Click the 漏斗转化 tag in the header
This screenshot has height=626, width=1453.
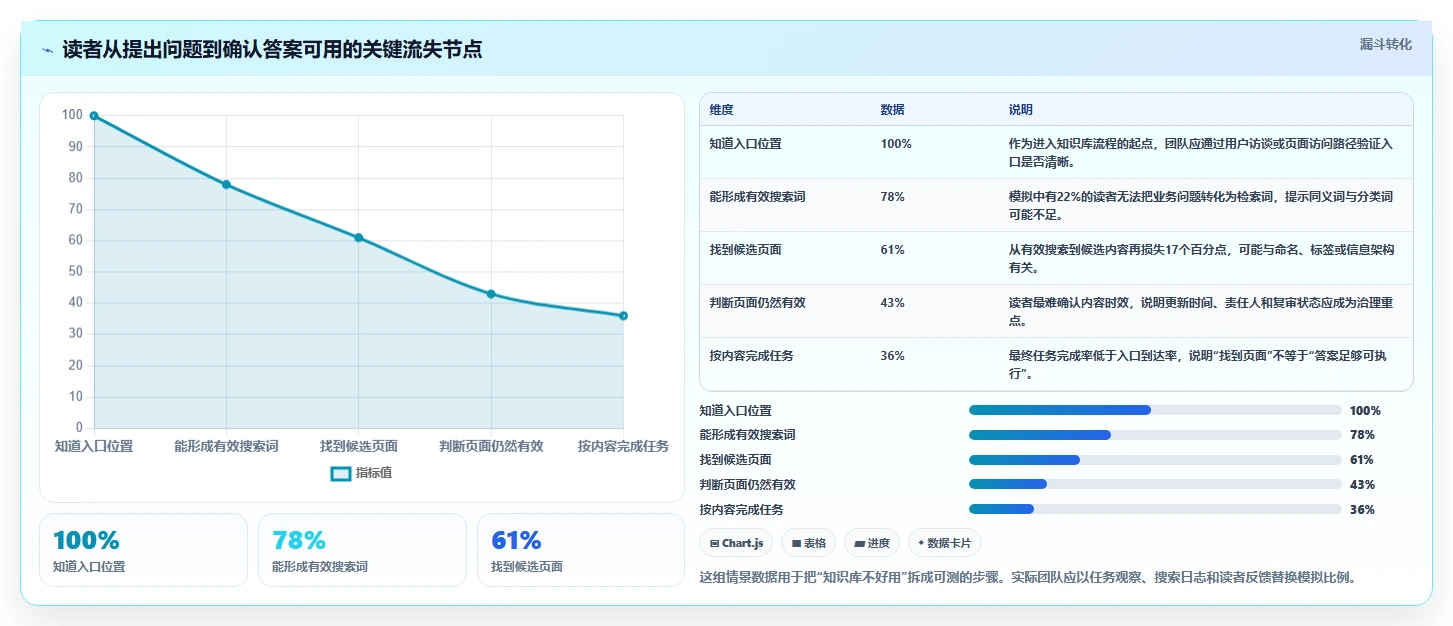(x=1385, y=44)
